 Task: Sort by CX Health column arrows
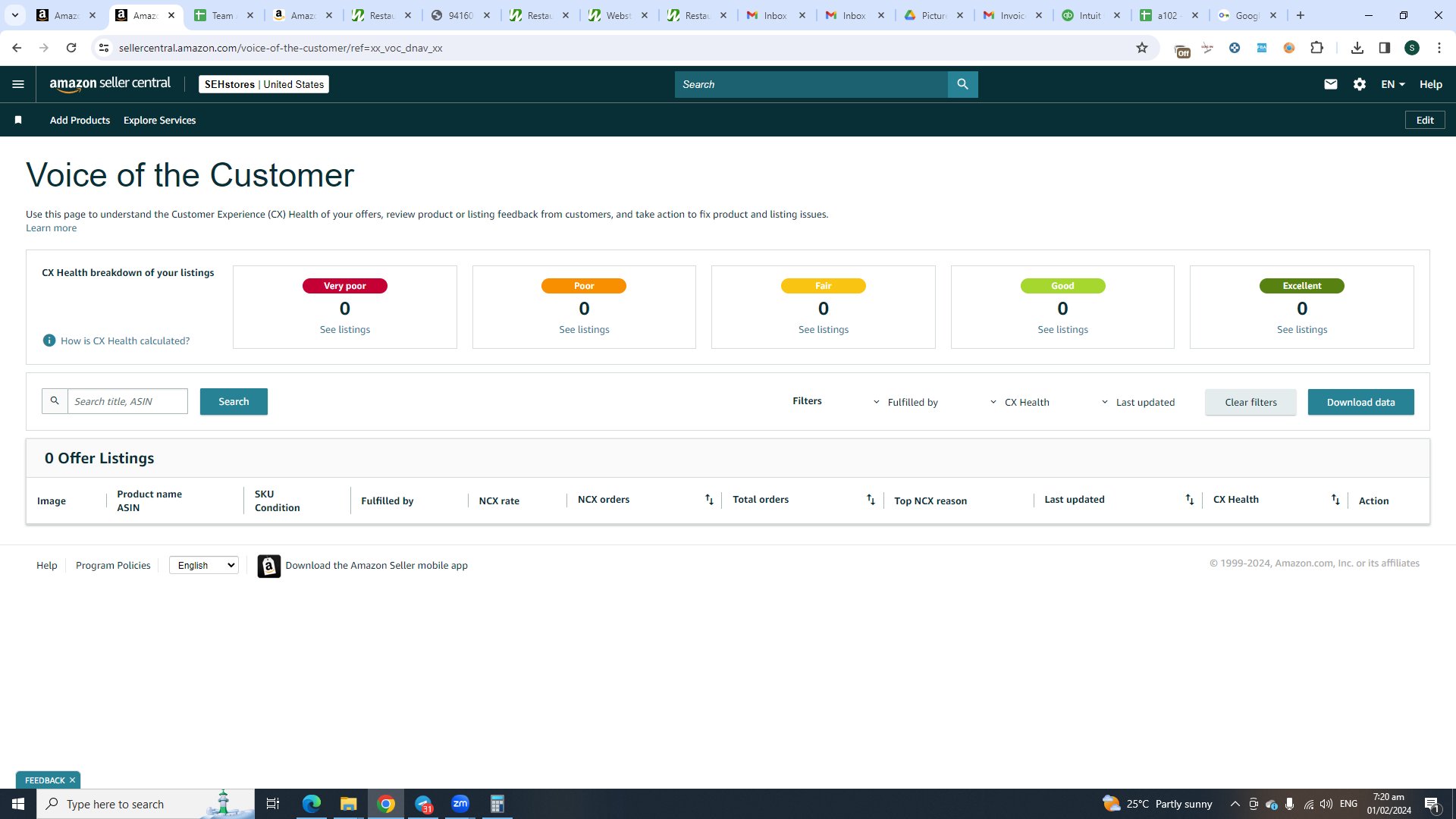(1335, 500)
